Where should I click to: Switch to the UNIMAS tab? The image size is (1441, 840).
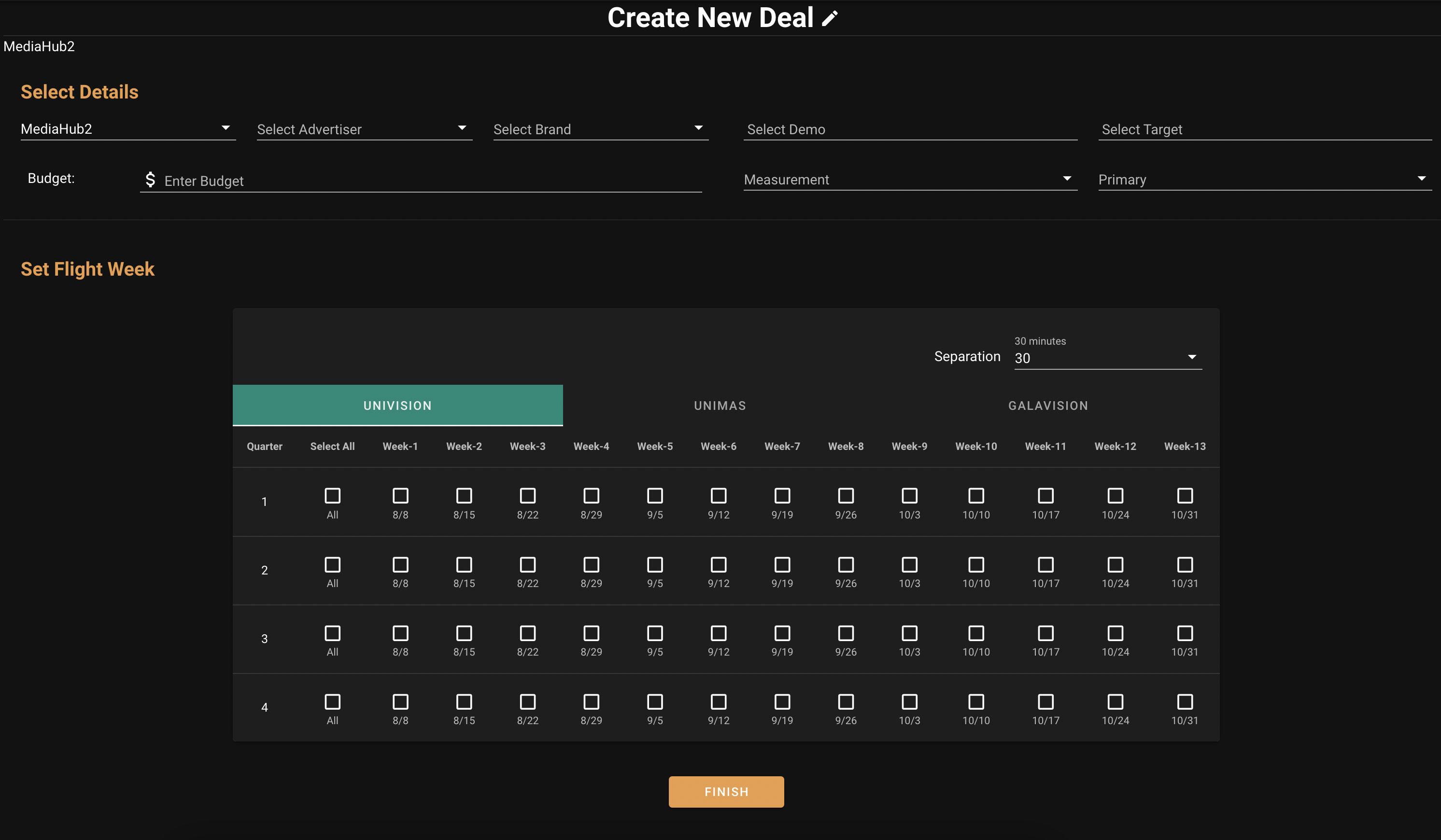[x=720, y=406]
